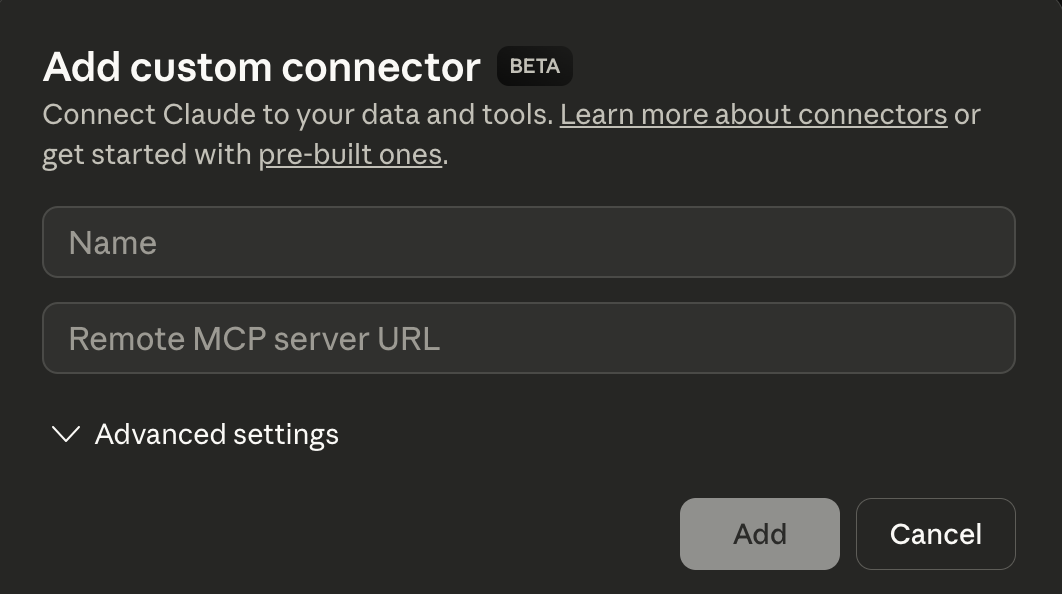Viewport: 1062px width, 594px height.
Task: Click the BETA badge
Action: (534, 67)
